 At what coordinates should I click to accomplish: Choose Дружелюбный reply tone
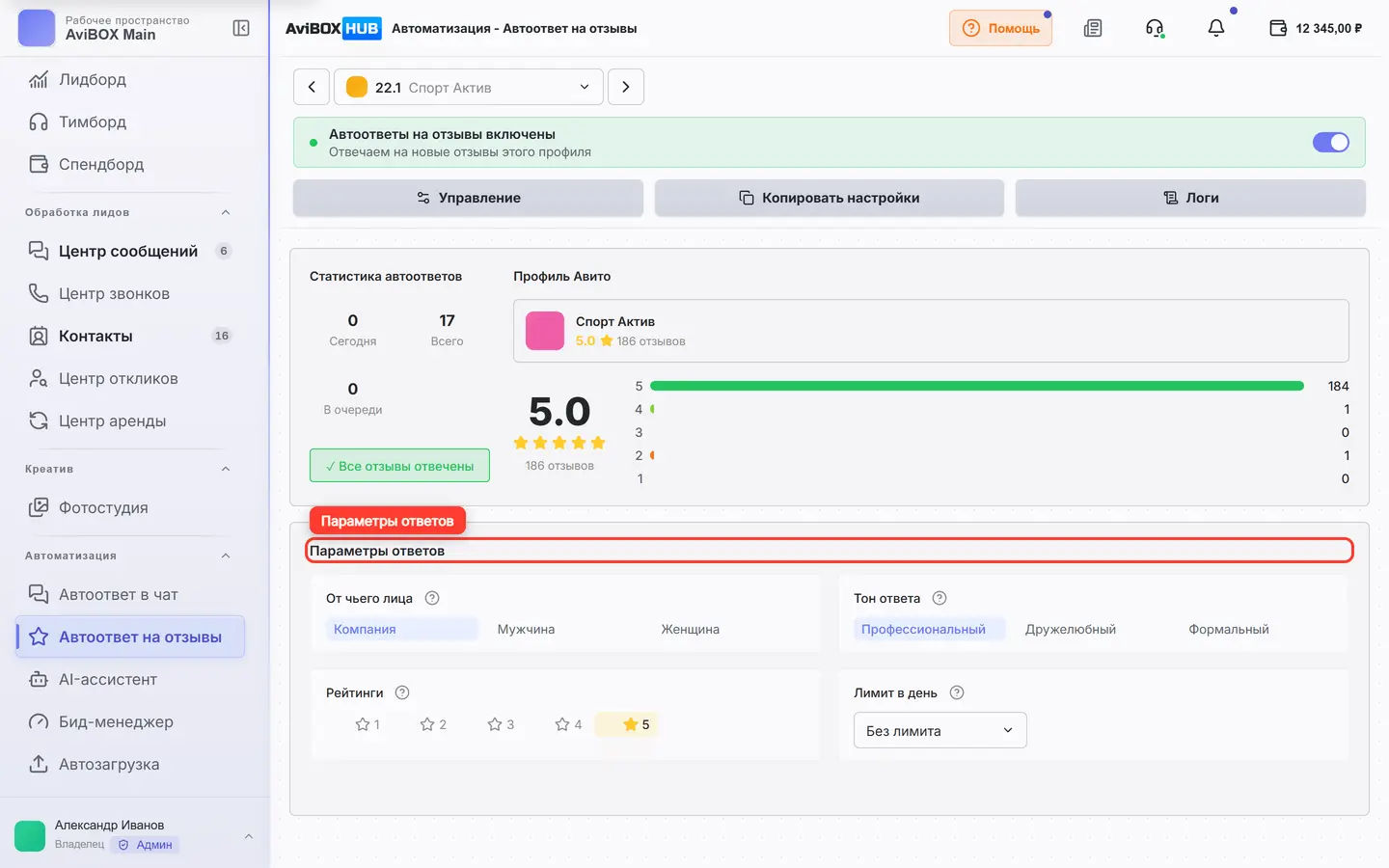click(1071, 629)
